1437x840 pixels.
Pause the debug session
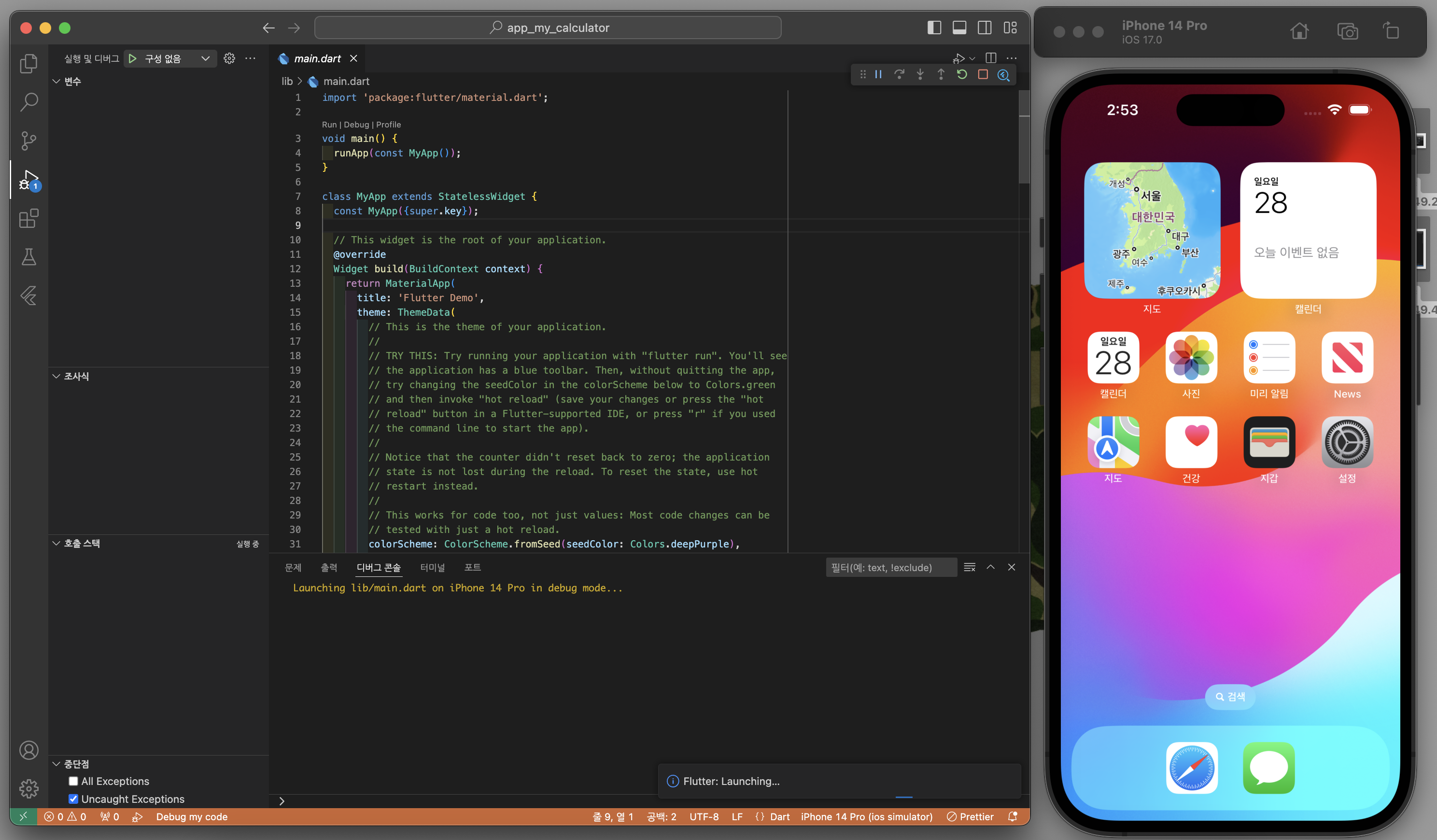(x=878, y=75)
